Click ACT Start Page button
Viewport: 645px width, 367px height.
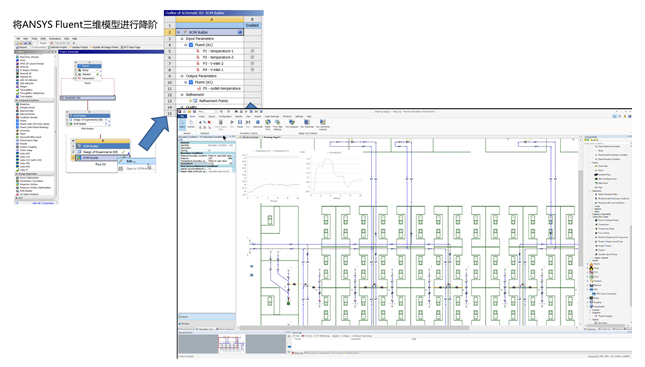pos(130,47)
